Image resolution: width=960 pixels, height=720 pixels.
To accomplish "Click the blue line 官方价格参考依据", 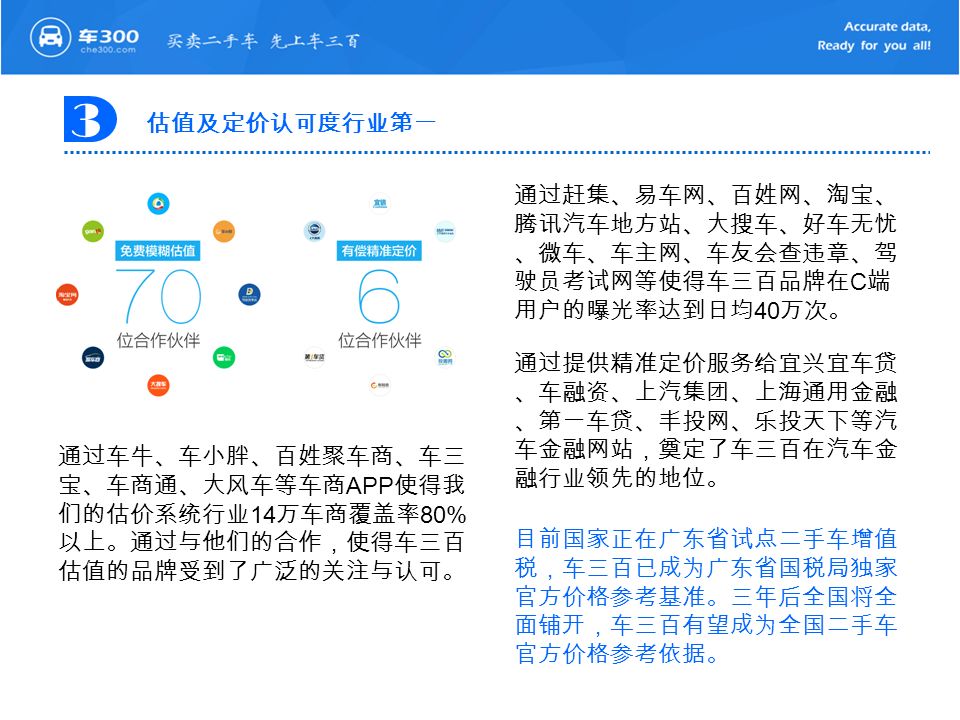I will point(617,654).
